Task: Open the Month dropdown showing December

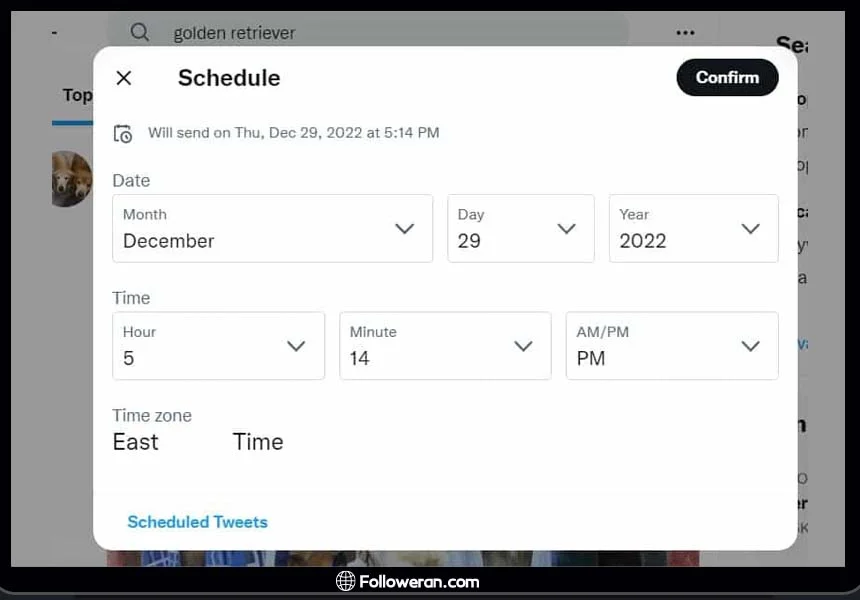Action: click(272, 229)
